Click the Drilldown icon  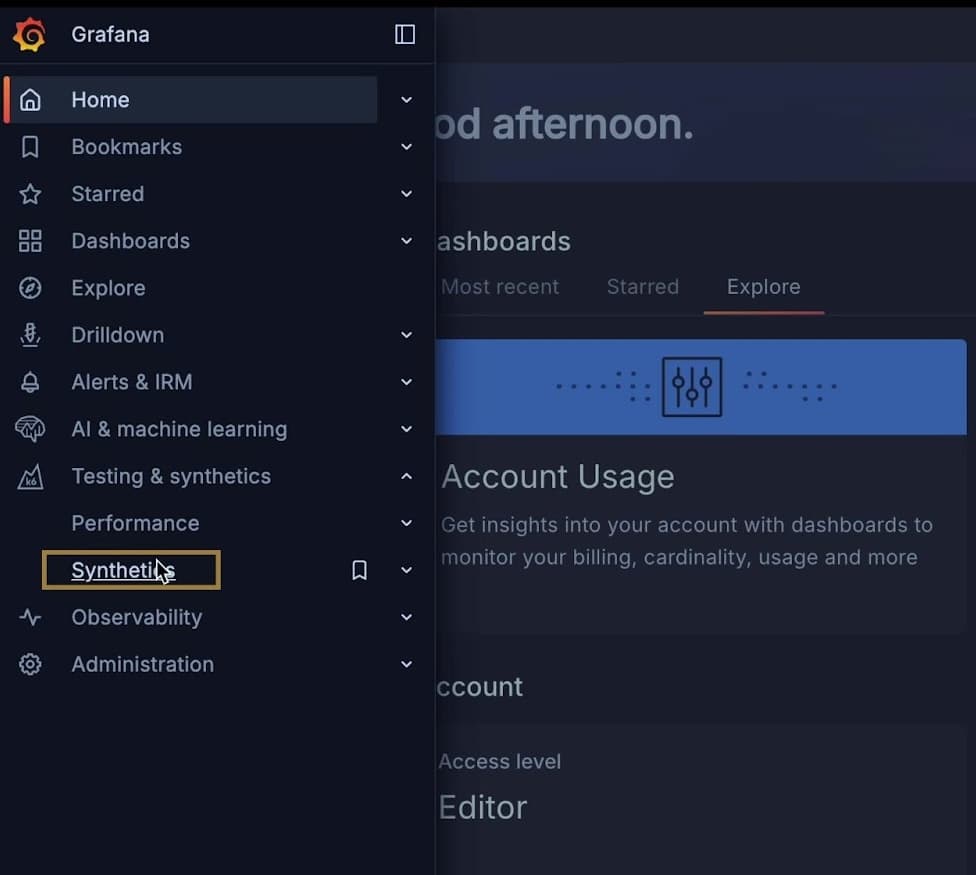pos(30,335)
